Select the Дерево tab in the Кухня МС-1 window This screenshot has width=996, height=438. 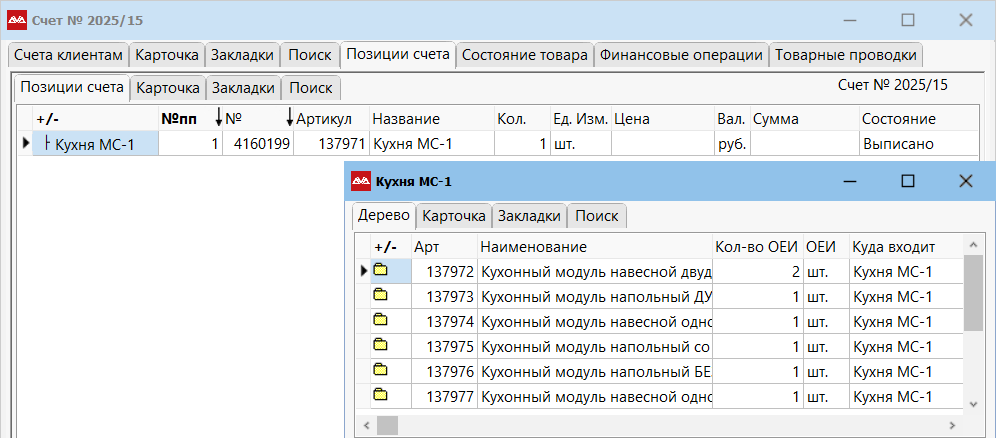coord(383,215)
